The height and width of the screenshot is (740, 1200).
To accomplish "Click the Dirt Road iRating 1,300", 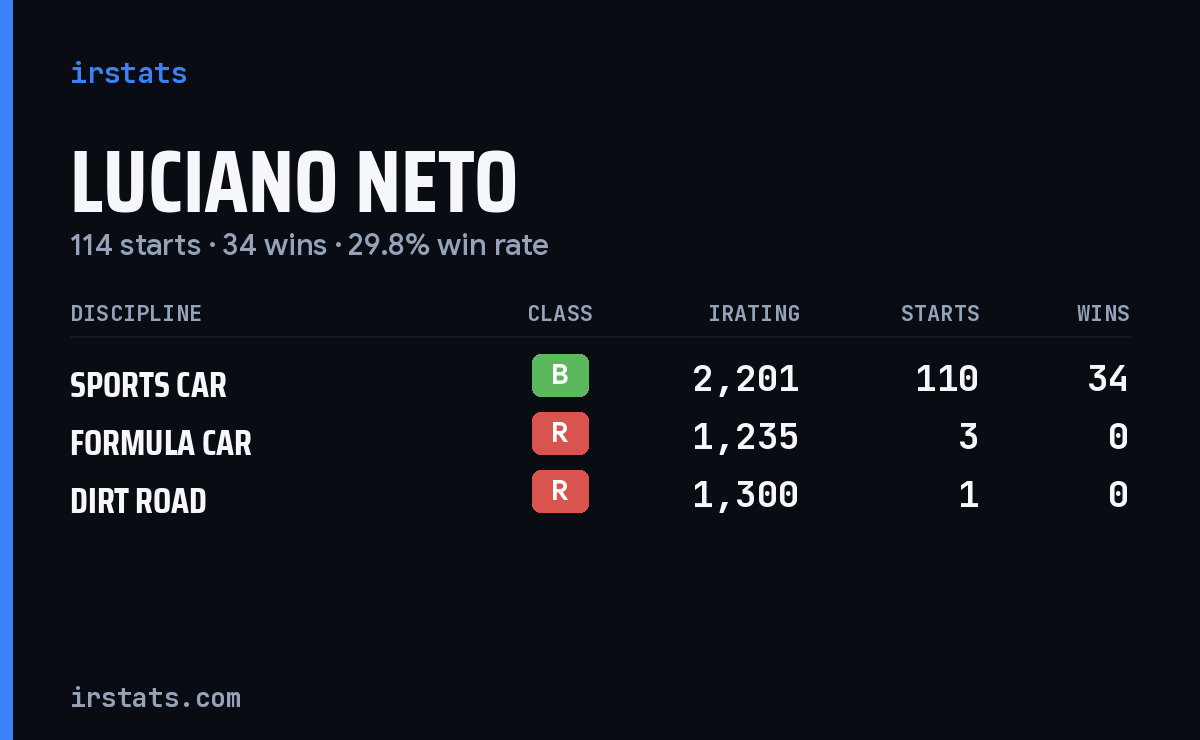I will pos(746,495).
